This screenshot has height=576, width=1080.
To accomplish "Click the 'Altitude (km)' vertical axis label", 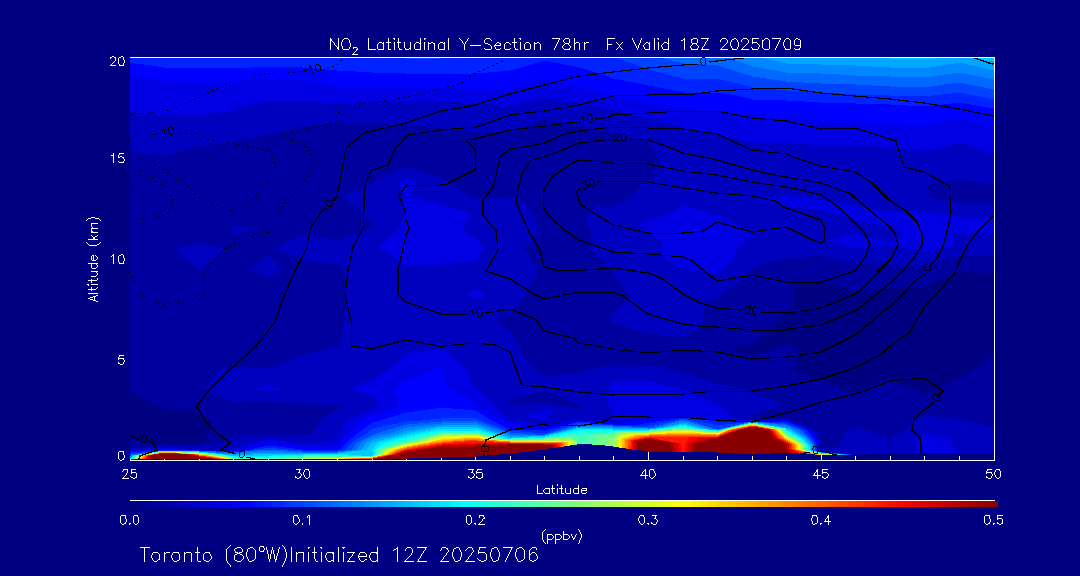I will (94, 258).
